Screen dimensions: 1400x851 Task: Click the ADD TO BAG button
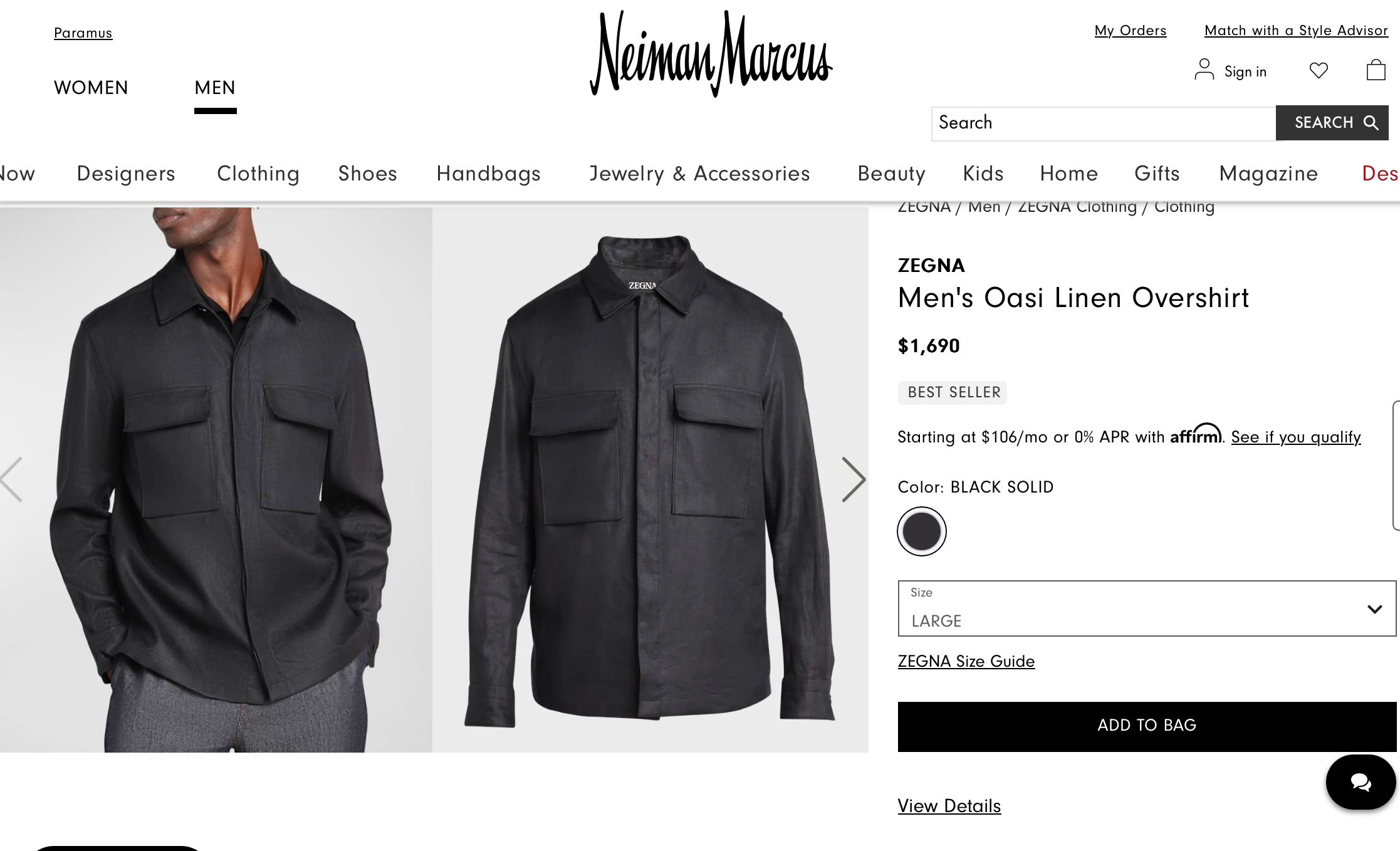coord(1146,725)
